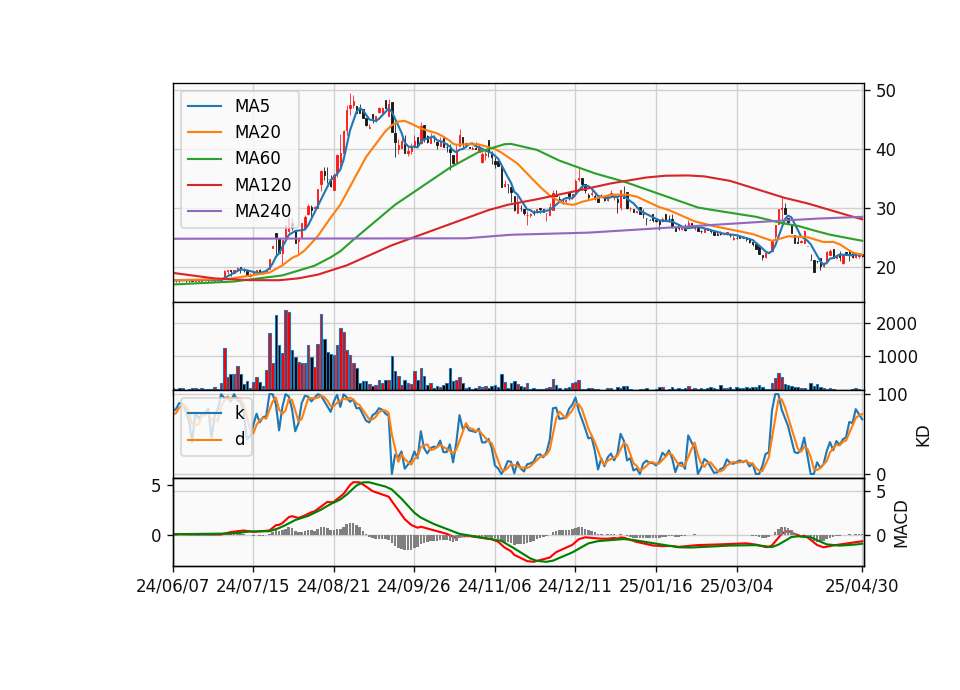Image resolution: width=960 pixels, height=690 pixels.
Task: Click the 24/08/21 date tick label
Action: pyautogui.click(x=334, y=587)
